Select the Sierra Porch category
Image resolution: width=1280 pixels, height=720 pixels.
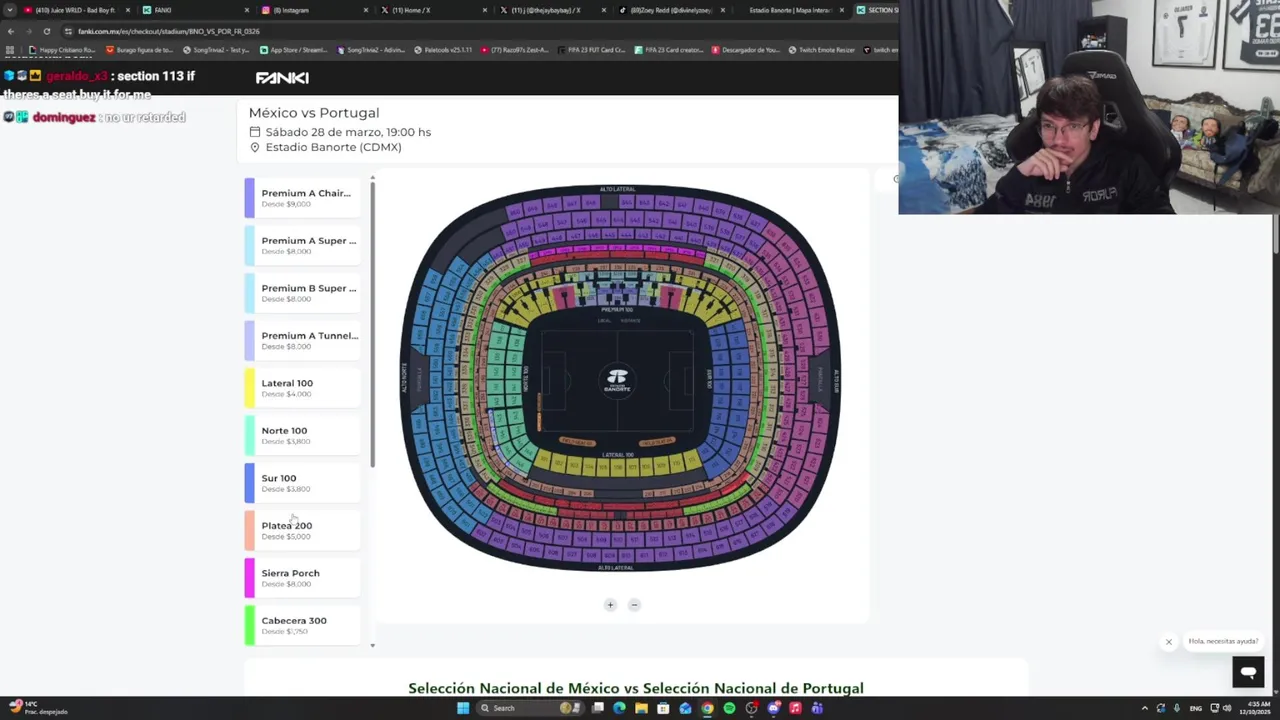tap(302, 578)
